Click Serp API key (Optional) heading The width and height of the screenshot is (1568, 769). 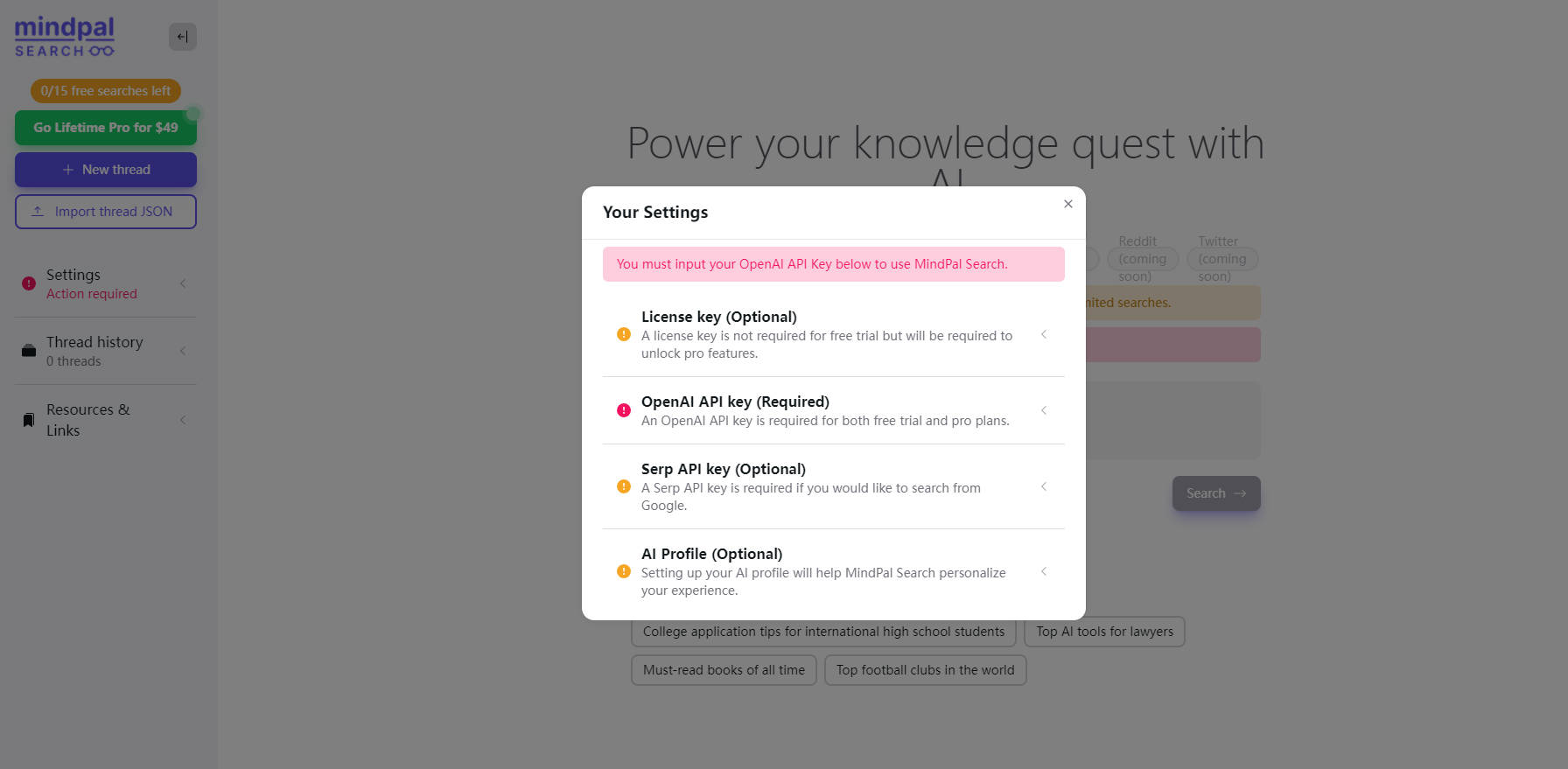(724, 469)
